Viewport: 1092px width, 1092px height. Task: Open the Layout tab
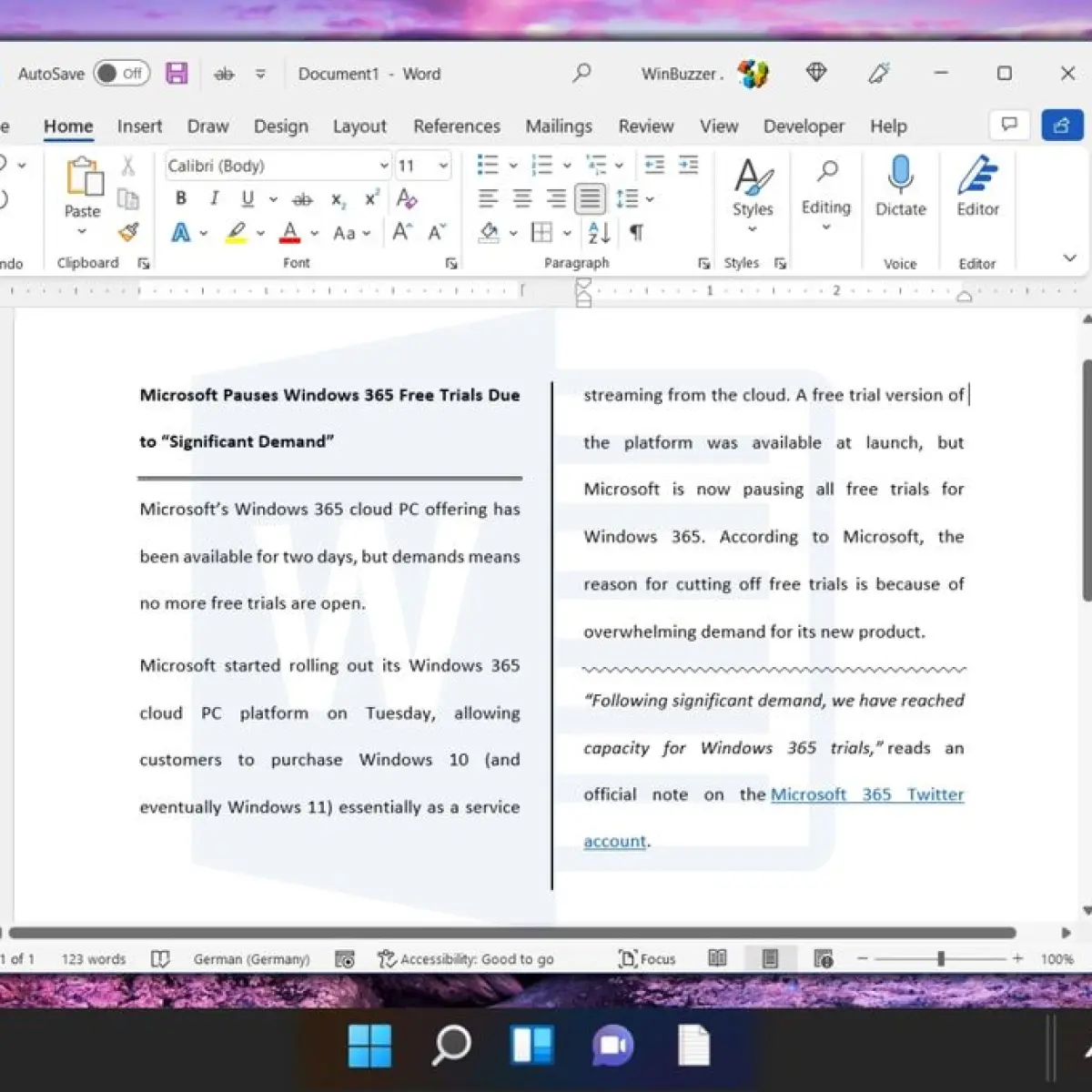(x=359, y=126)
